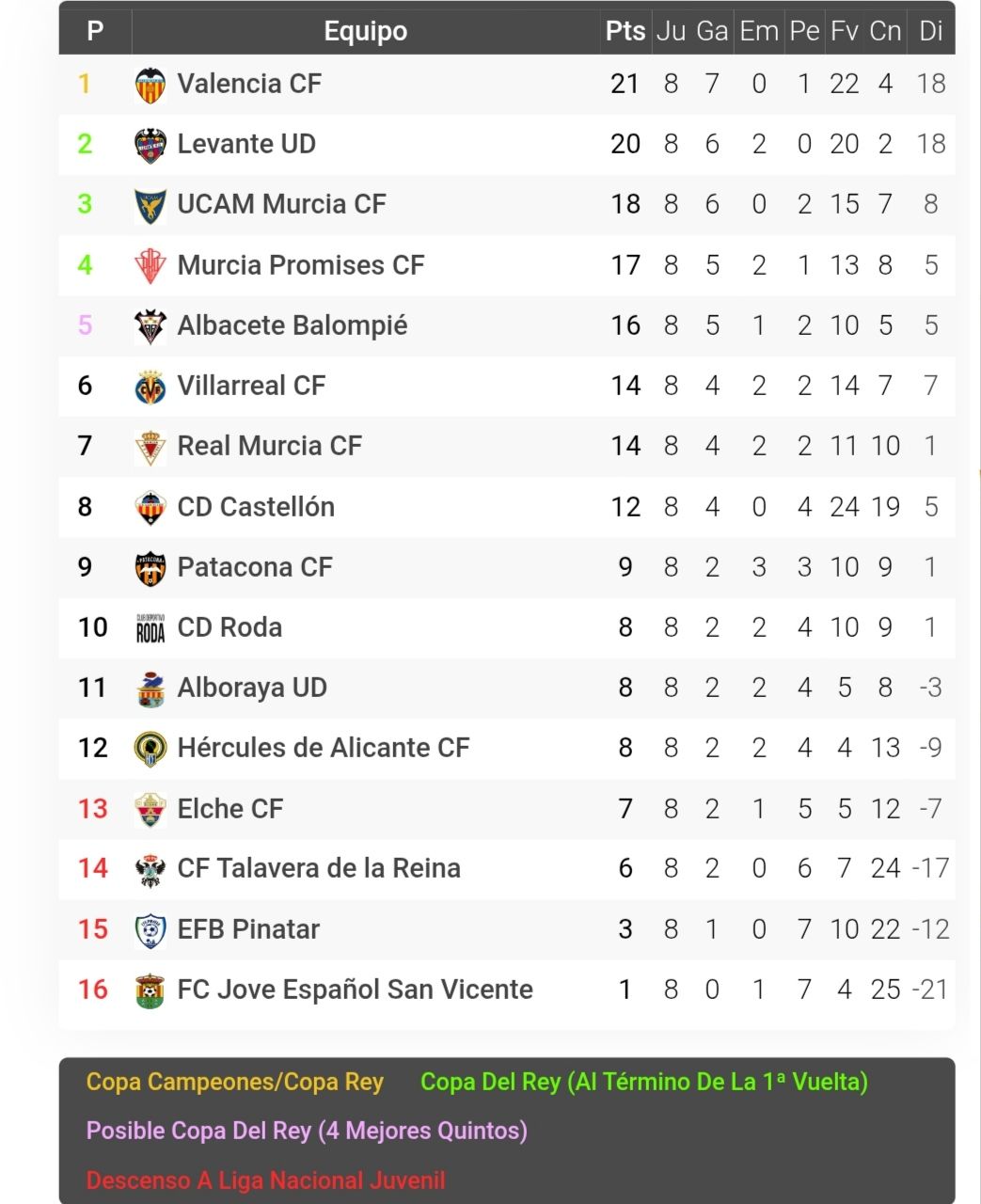
Task: Click the EFB Pinatar crest icon
Action: tap(150, 930)
